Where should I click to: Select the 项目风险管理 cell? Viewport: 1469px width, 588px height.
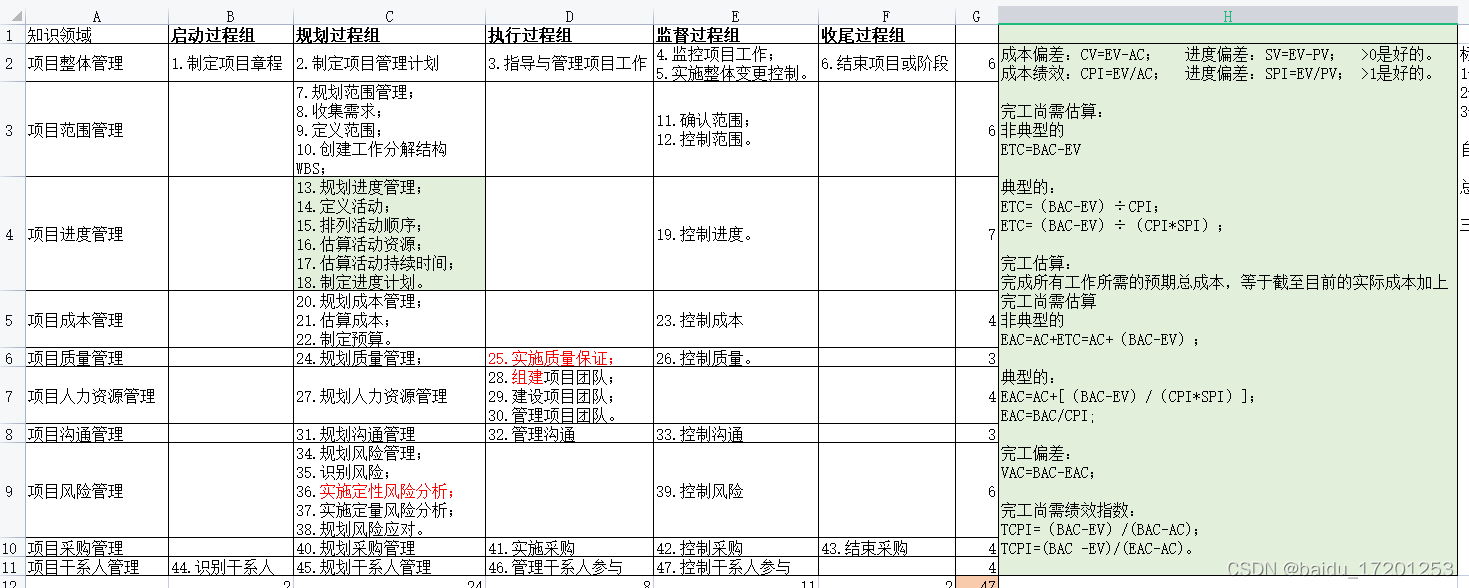point(96,491)
